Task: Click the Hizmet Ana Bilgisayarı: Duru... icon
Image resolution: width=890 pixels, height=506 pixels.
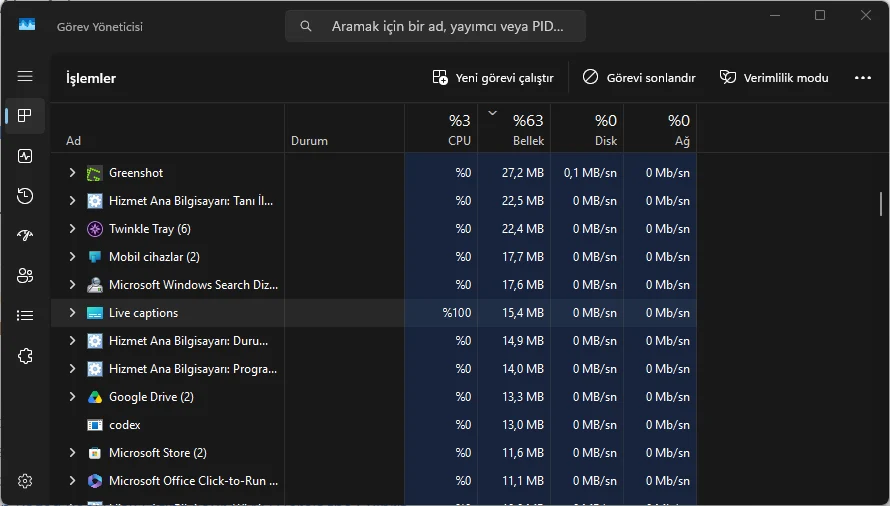Action: pyautogui.click(x=95, y=341)
